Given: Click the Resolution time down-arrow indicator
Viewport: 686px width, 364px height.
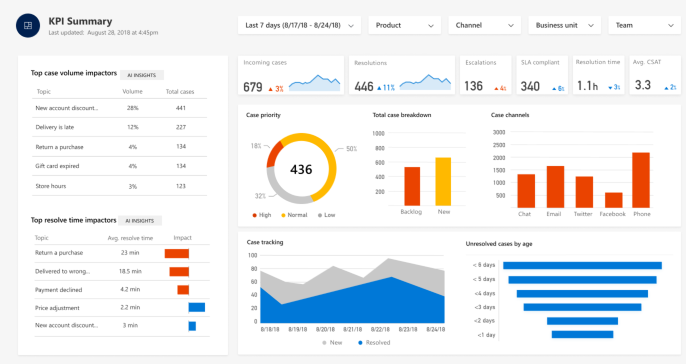Looking at the screenshot, I should (610, 88).
